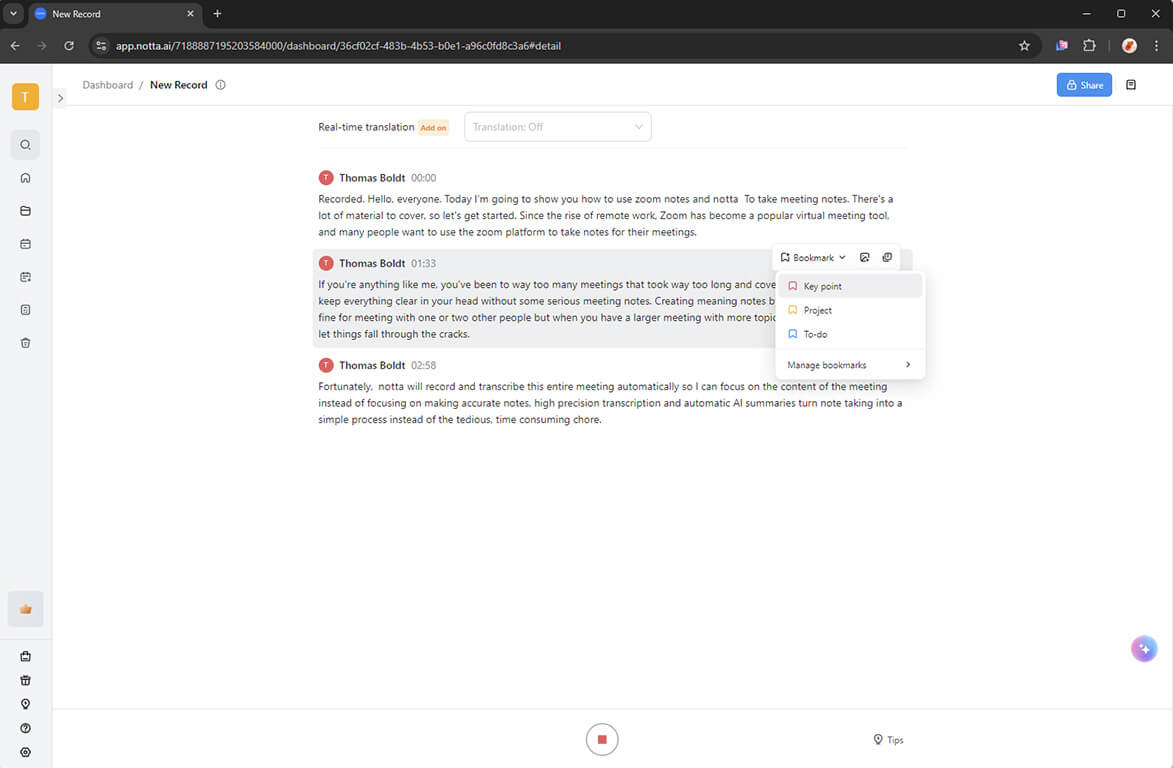Open the calendar icon in sidebar

pos(25,244)
